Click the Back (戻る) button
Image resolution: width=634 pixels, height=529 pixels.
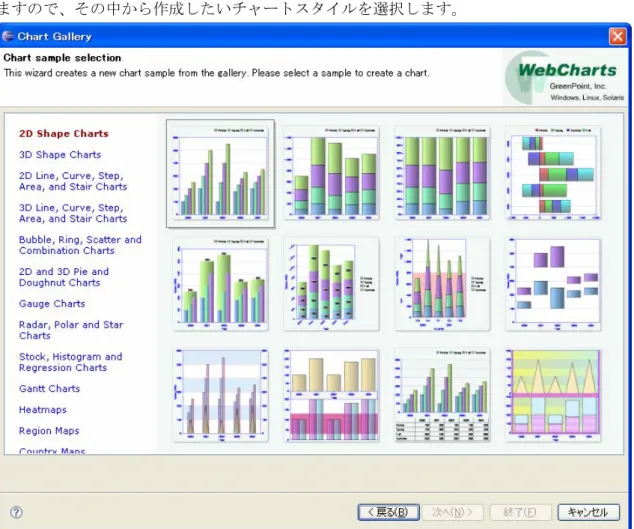coord(388,512)
